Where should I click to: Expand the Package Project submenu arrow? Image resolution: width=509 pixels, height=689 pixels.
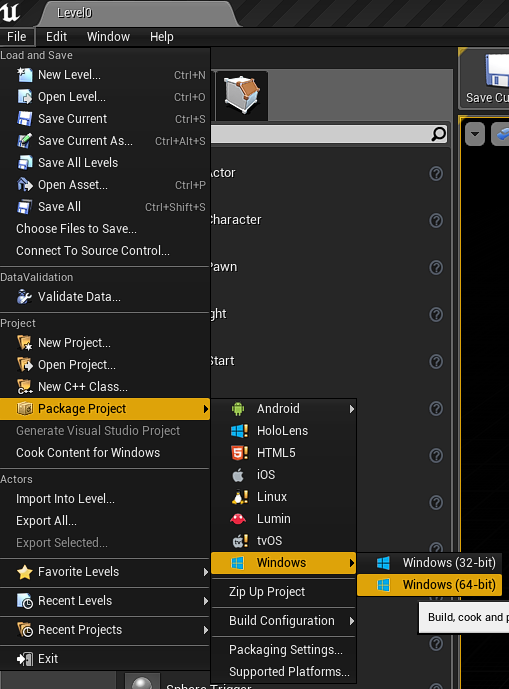(205, 409)
